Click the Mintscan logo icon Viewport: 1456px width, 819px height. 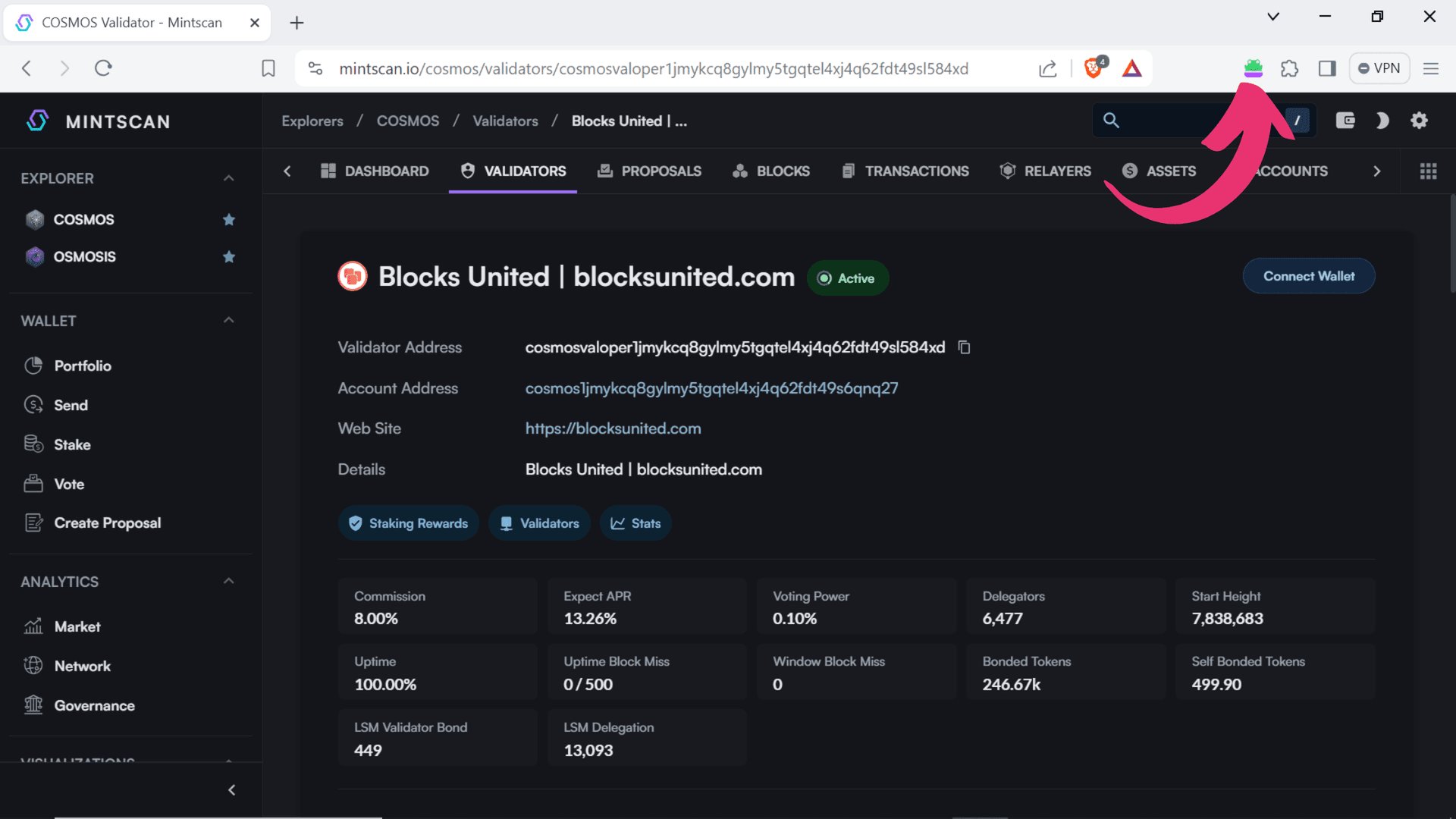[37, 121]
